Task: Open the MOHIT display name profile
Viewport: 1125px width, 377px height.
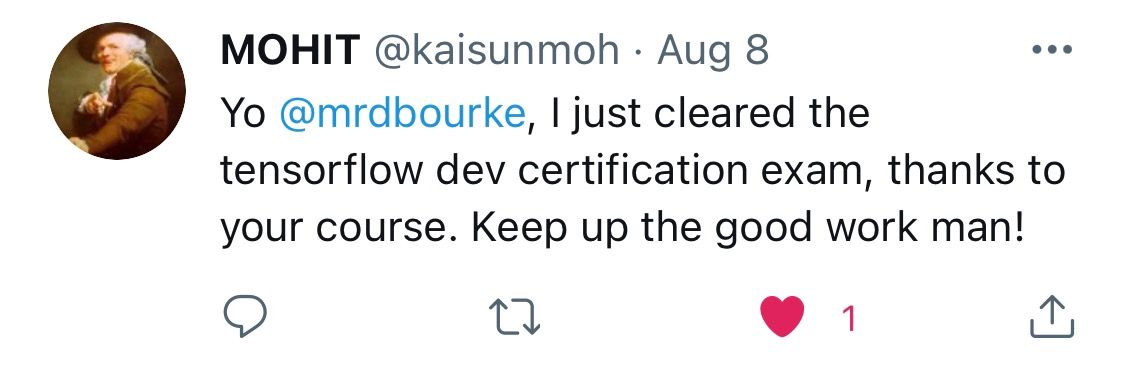Action: click(291, 50)
